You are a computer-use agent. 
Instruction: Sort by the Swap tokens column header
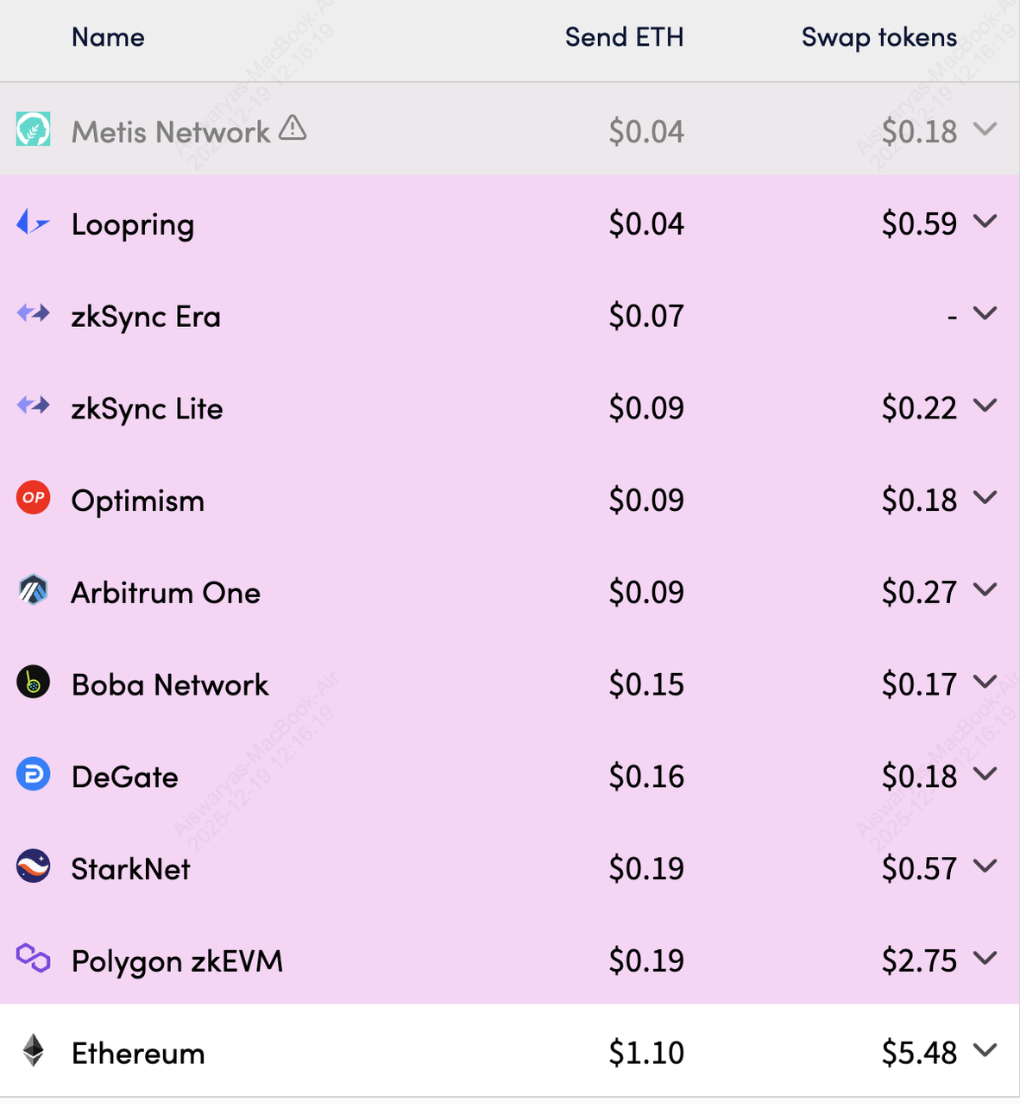[879, 38]
